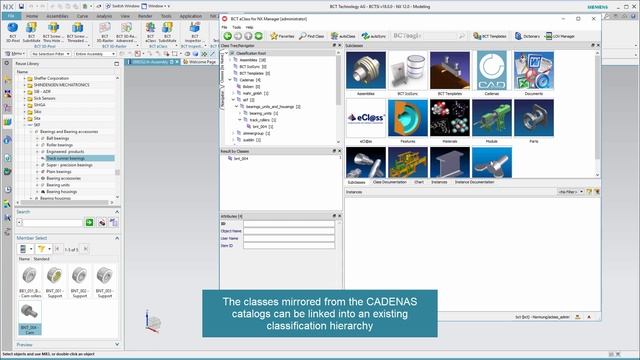
Task: Click BCT Screw Thru Hole ribbon icon
Action: point(53,32)
